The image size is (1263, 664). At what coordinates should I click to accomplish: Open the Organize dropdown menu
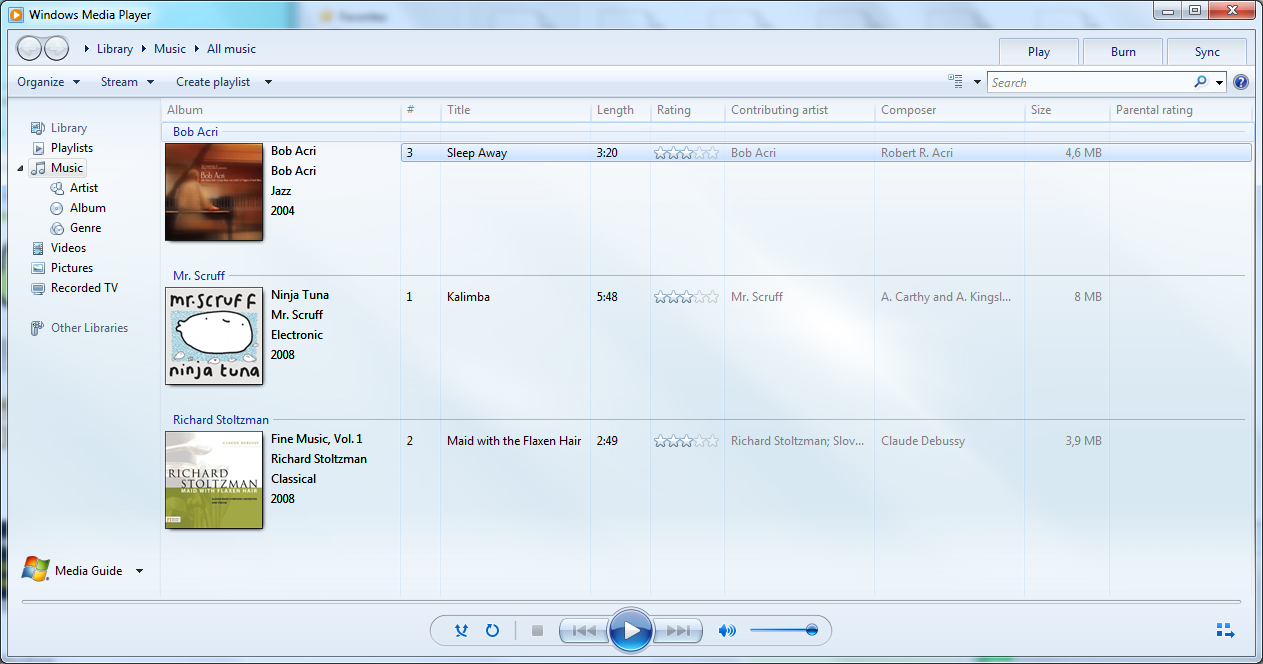pos(49,82)
